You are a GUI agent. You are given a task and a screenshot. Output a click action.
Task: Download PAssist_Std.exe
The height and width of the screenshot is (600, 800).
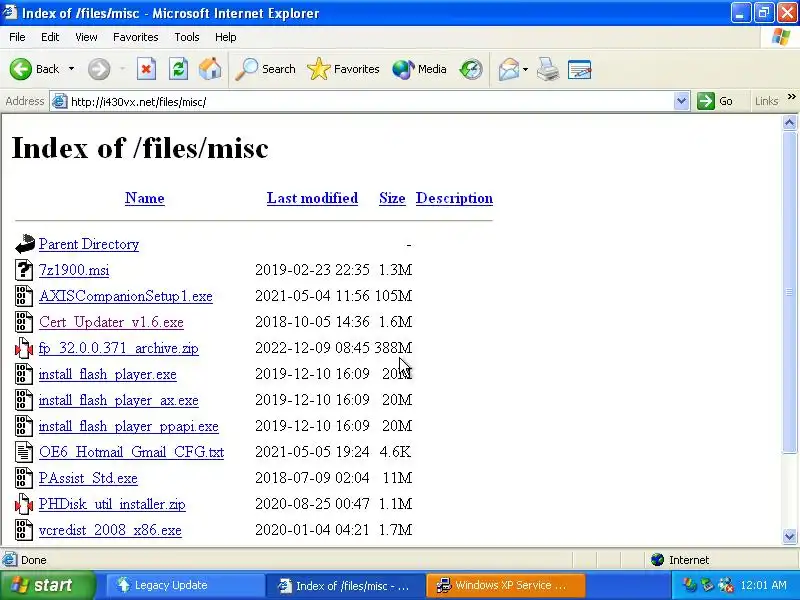click(88, 478)
